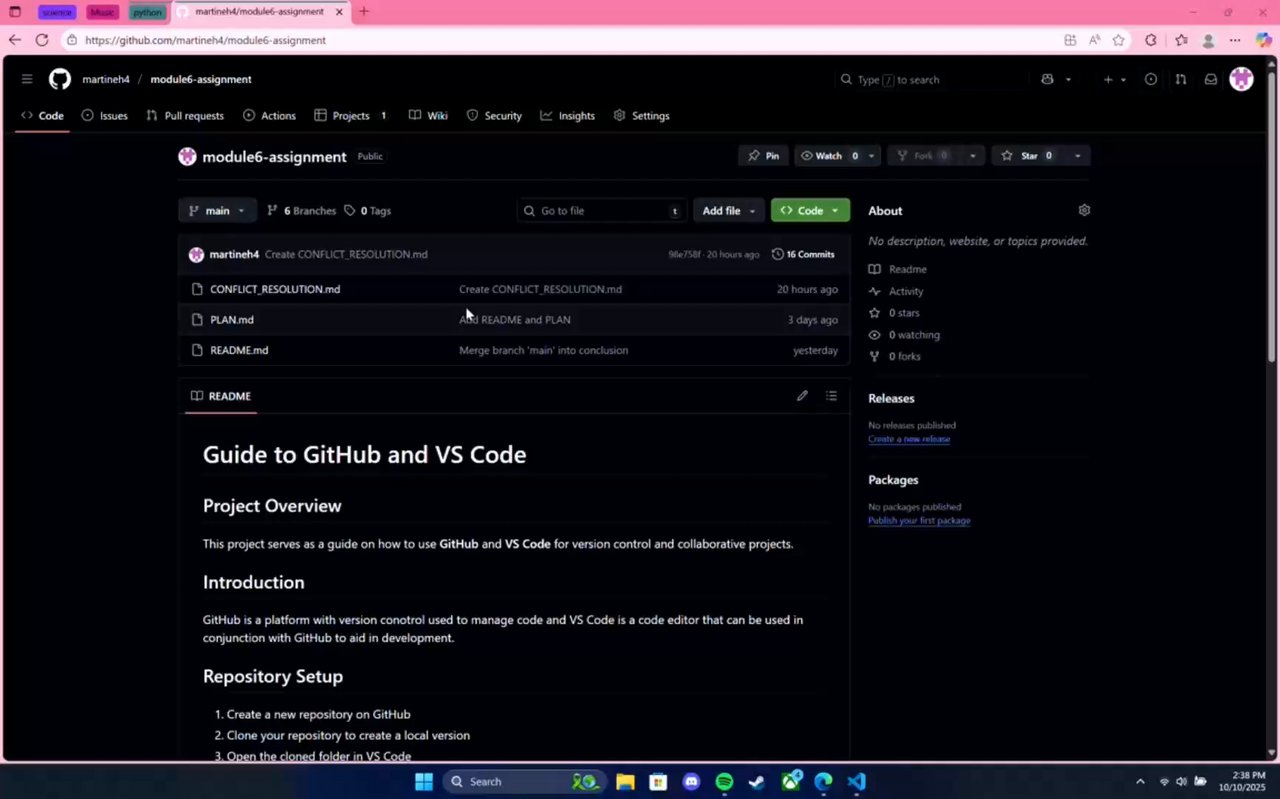This screenshot has height=799, width=1280.
Task: Open the Windows Start menu
Action: [x=424, y=782]
